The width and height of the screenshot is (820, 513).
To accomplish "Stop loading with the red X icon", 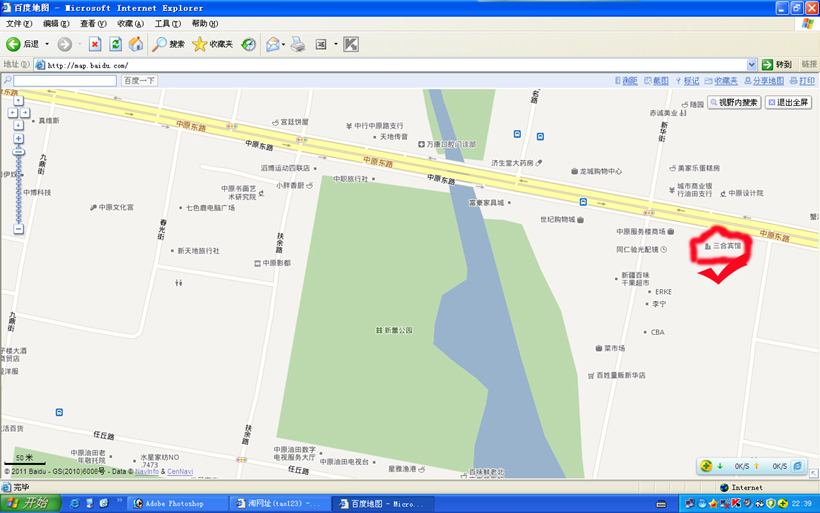I will [x=95, y=44].
